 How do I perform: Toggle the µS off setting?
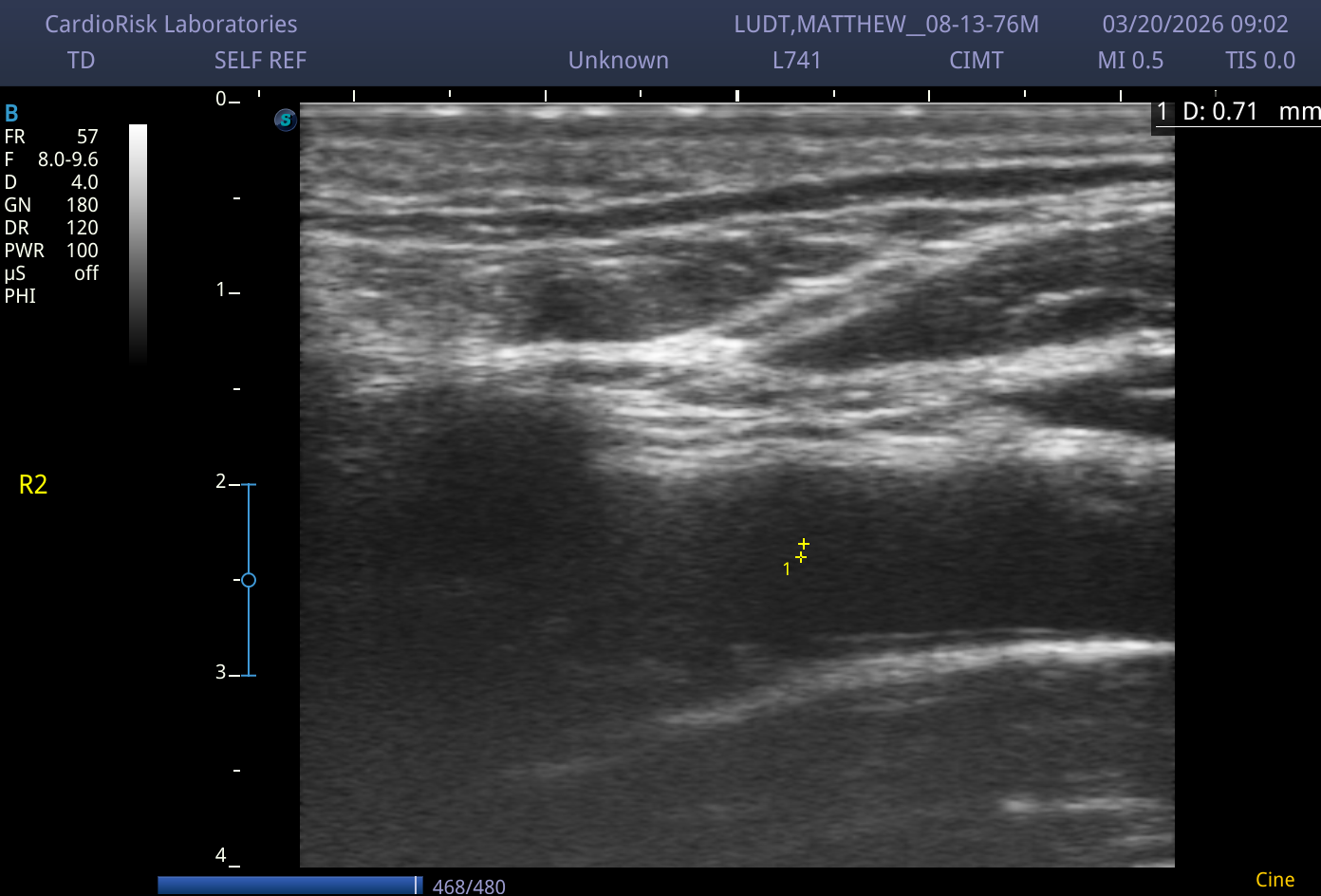[51, 273]
